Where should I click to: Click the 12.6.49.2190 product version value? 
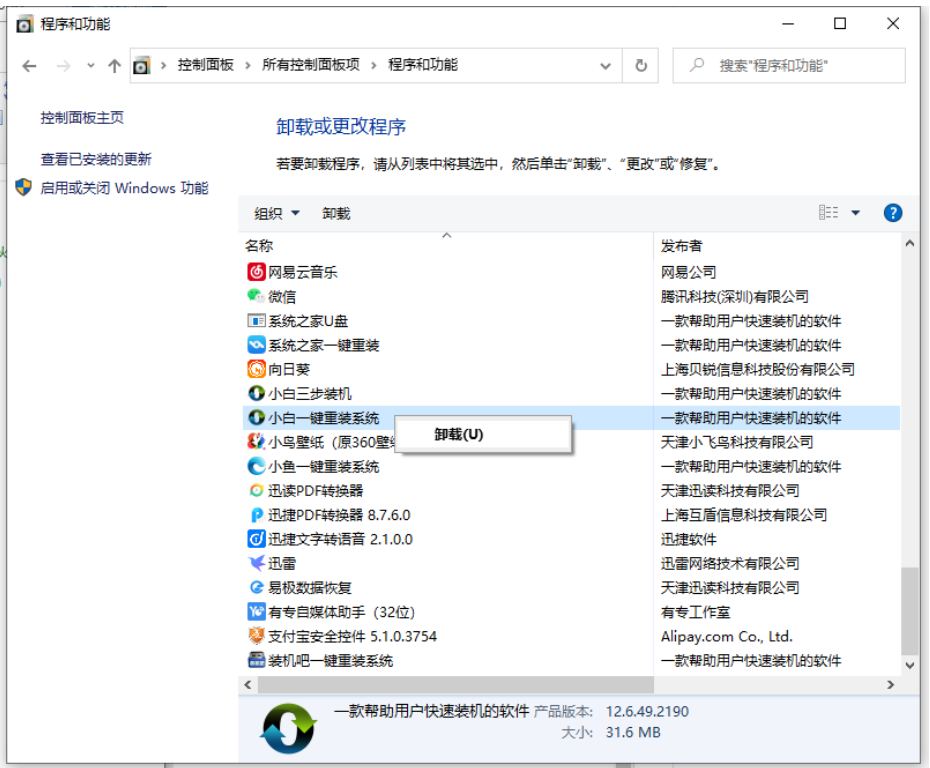[x=647, y=711]
